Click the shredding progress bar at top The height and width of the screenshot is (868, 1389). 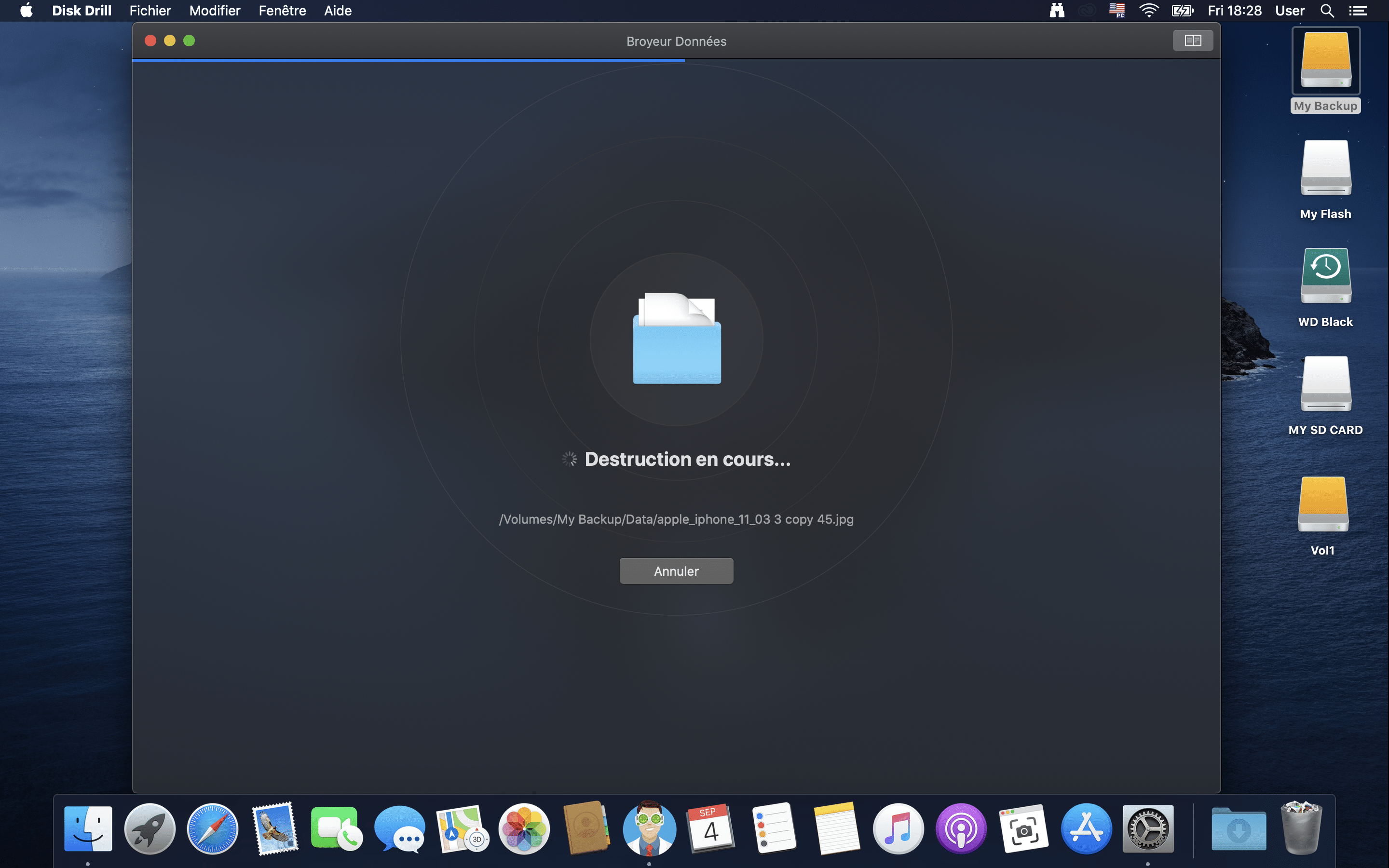pyautogui.click(x=409, y=60)
